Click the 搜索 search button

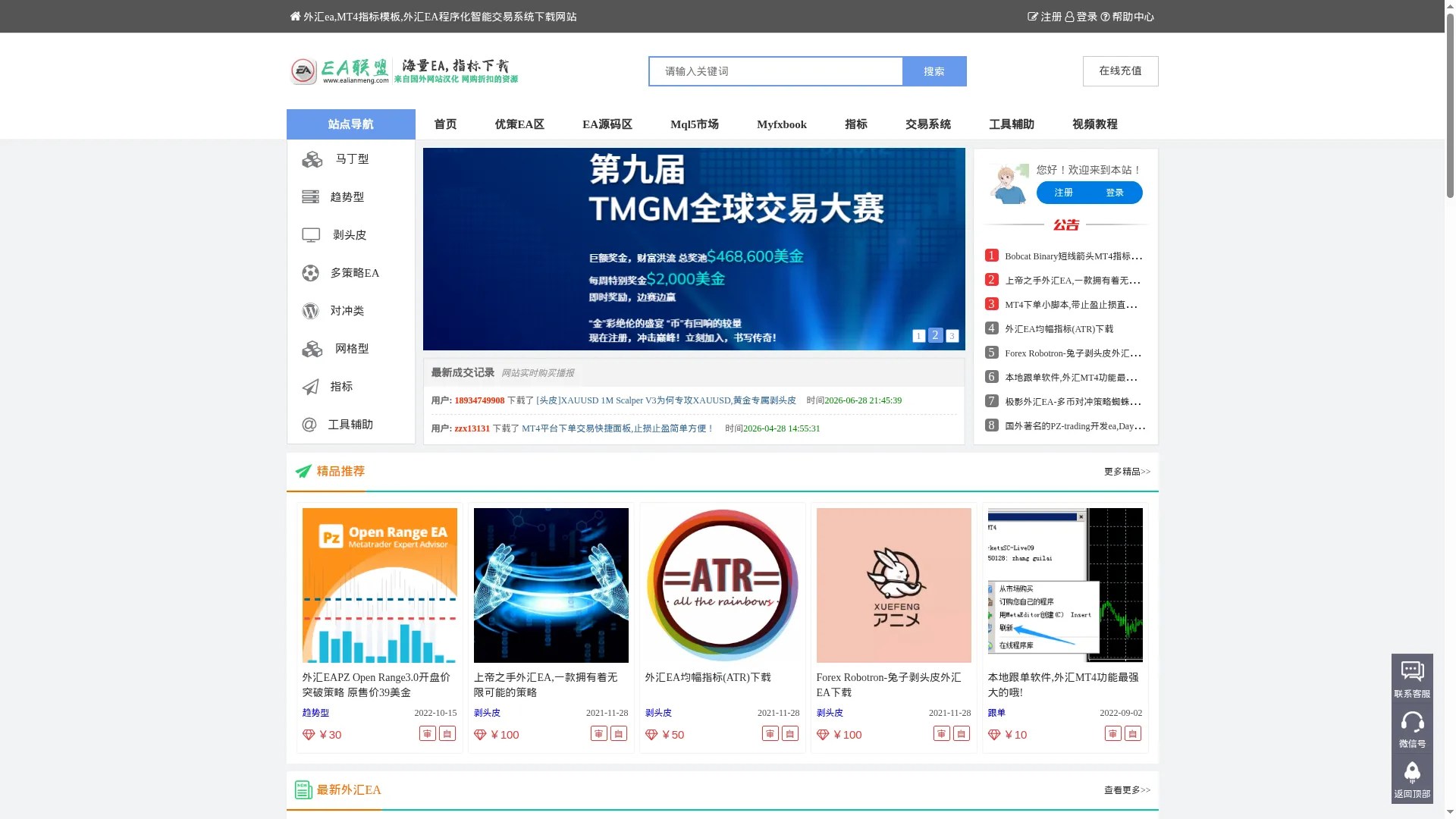pyautogui.click(x=934, y=71)
